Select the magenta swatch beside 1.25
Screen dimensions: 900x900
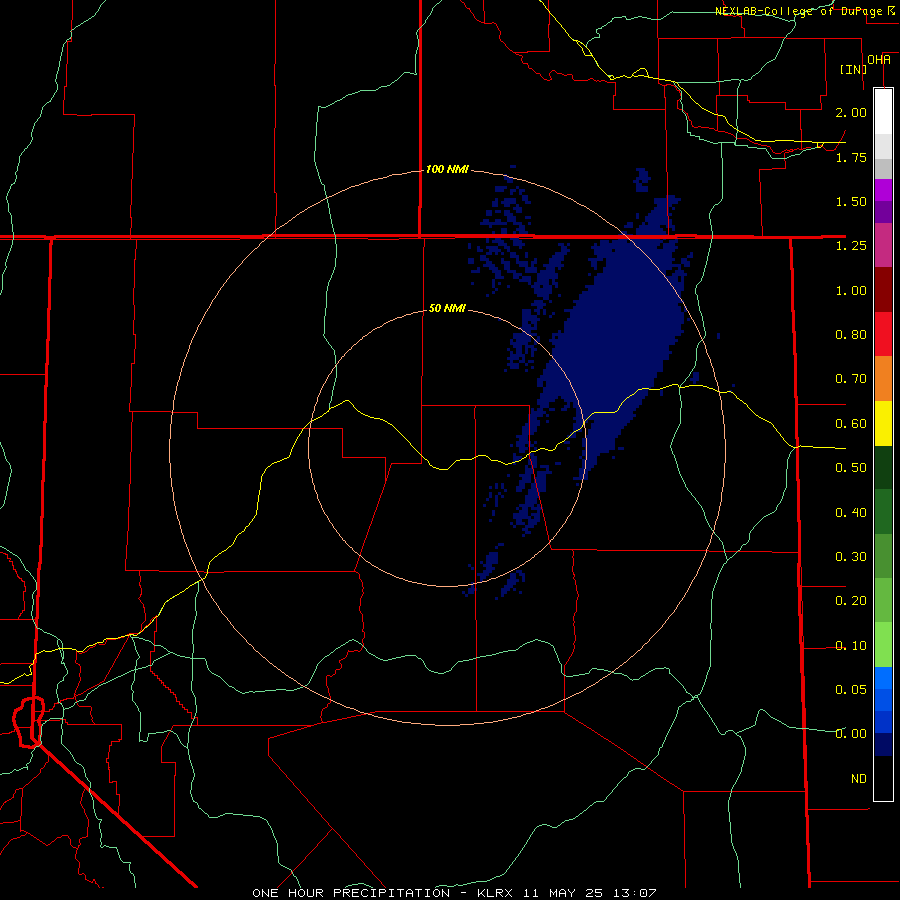883,245
